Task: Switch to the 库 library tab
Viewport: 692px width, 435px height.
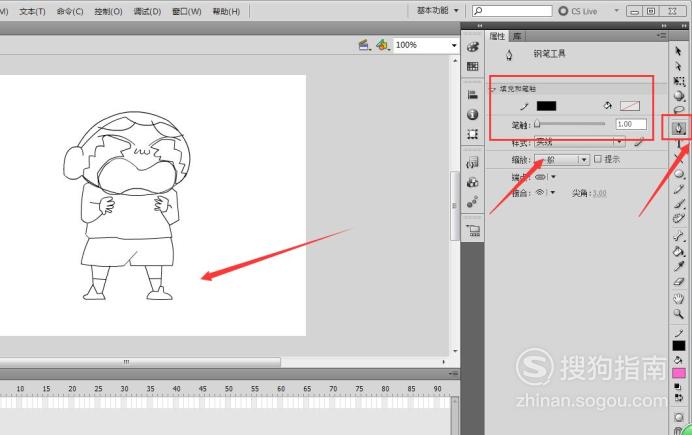Action: point(517,36)
